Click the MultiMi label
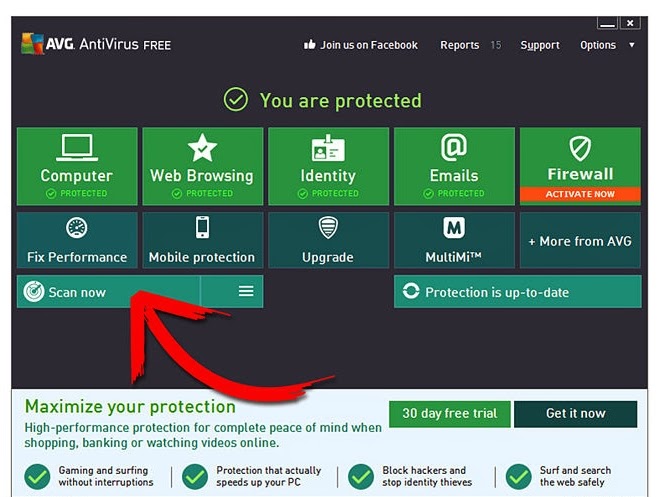665x497 pixels. (453, 257)
